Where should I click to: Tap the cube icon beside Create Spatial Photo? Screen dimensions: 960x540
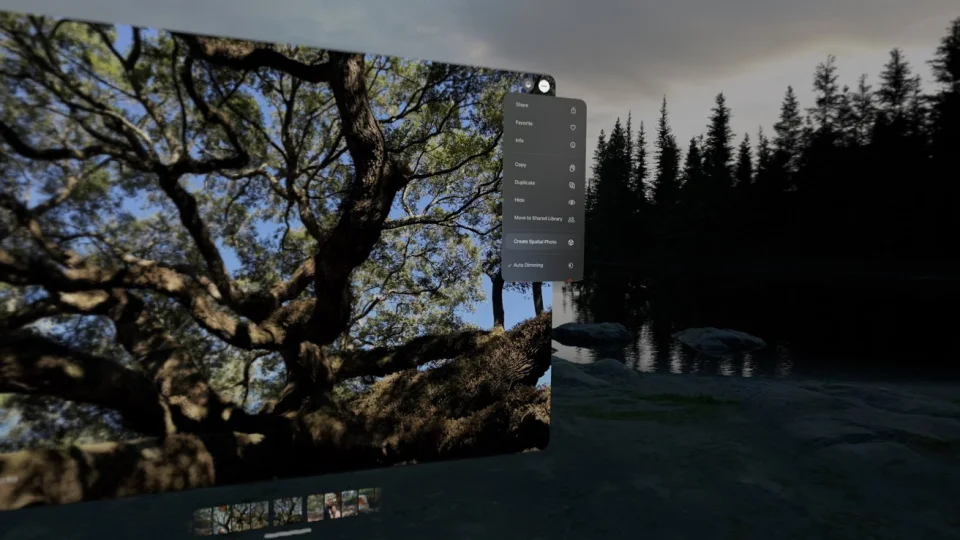pos(570,242)
